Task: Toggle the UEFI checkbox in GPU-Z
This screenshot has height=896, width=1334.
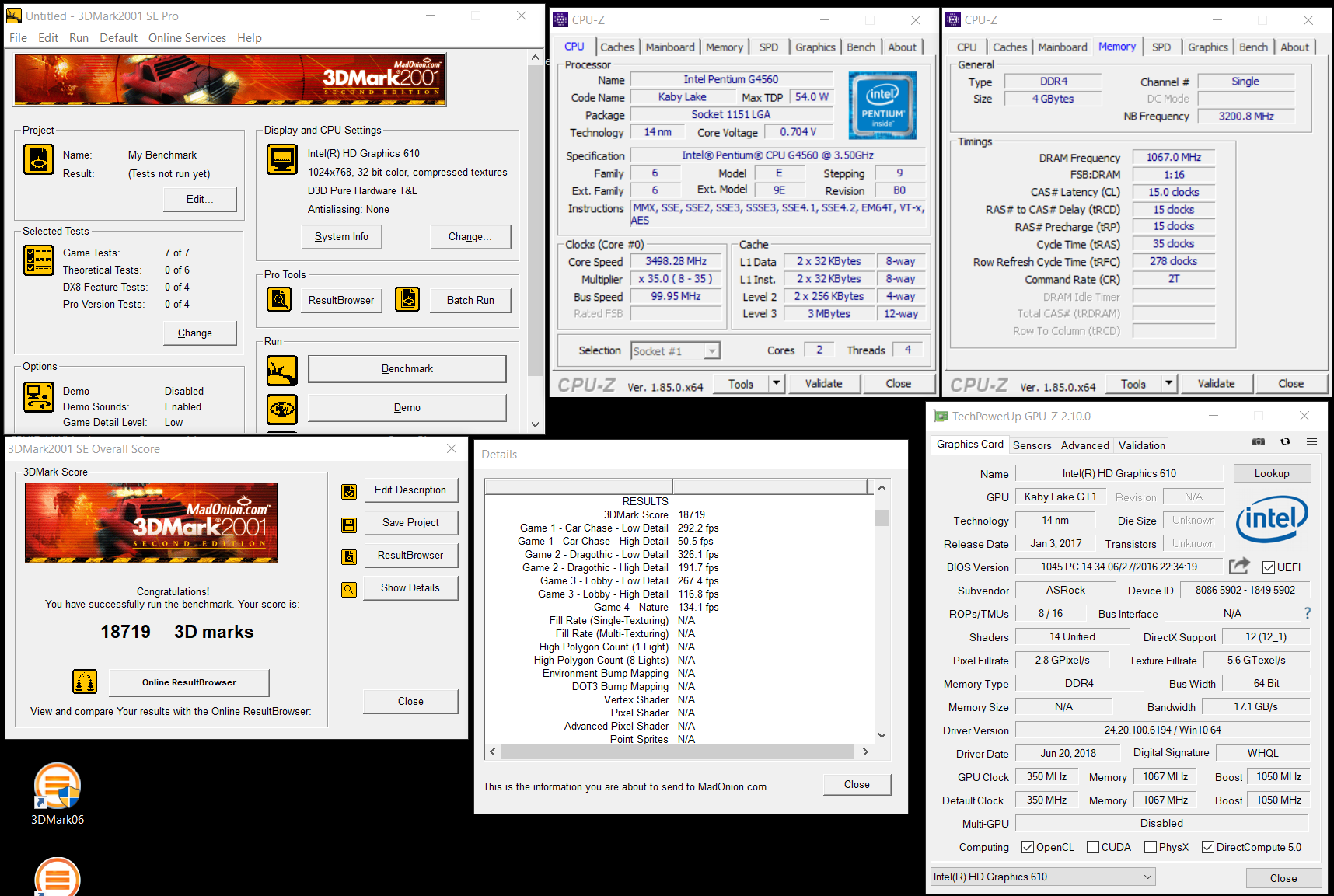Action: tap(1269, 567)
